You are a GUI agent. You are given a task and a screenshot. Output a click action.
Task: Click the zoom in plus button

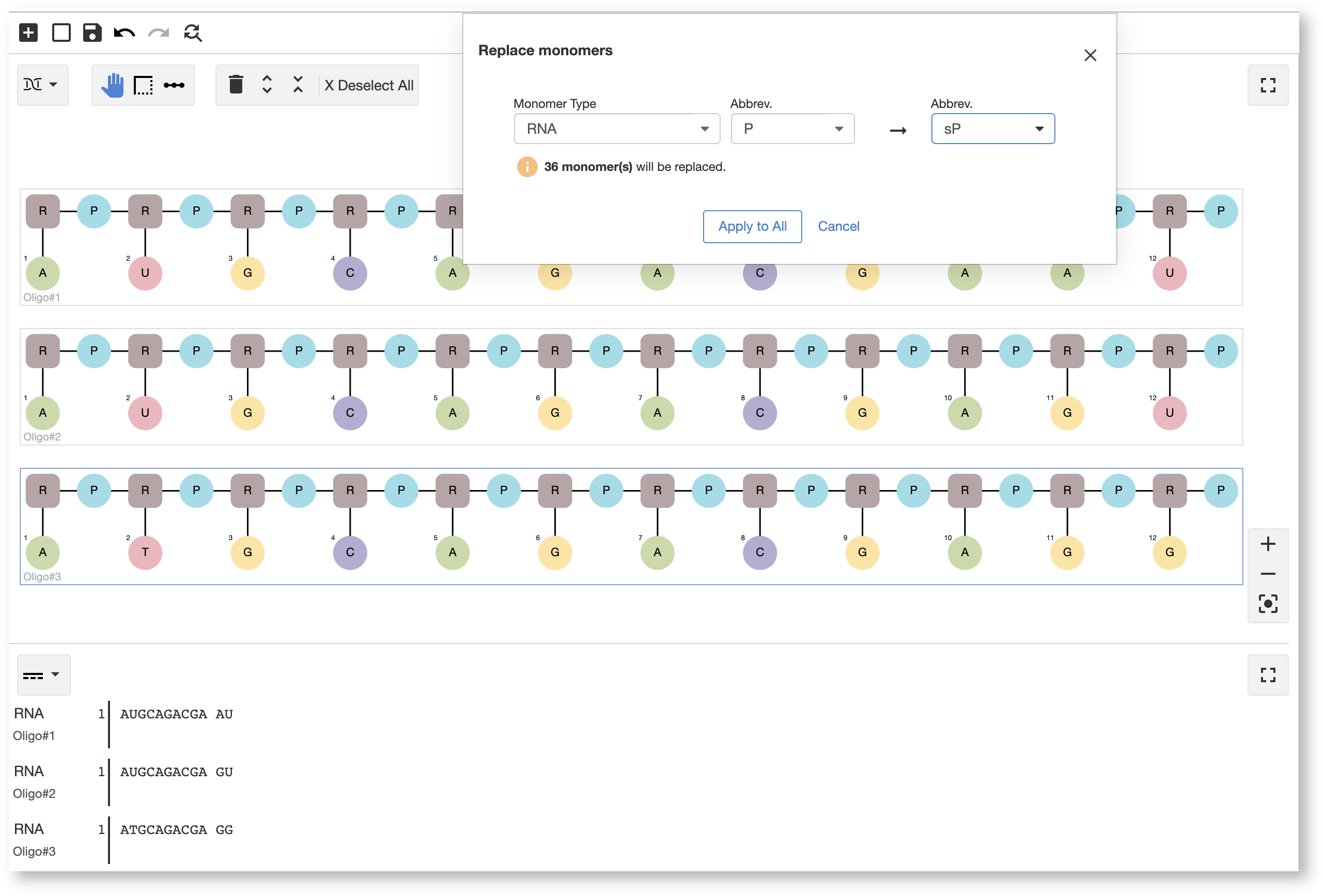coord(1268,544)
